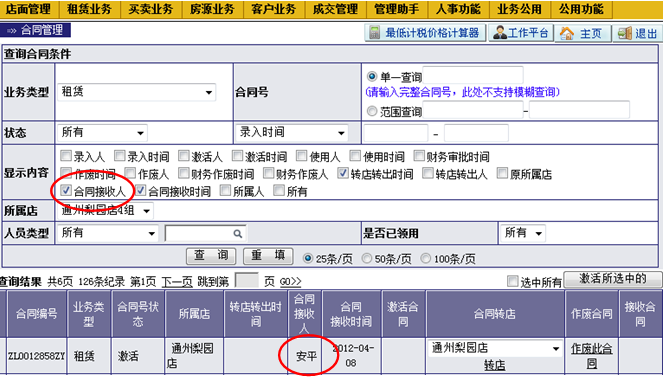Open the 买卖业务 menu

(x=151, y=9)
